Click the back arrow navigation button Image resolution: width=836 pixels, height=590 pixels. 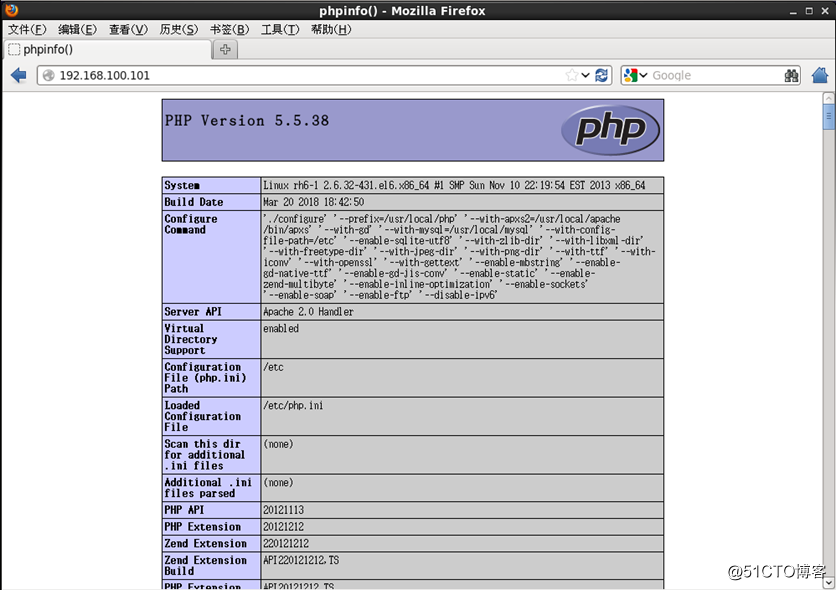pos(19,75)
